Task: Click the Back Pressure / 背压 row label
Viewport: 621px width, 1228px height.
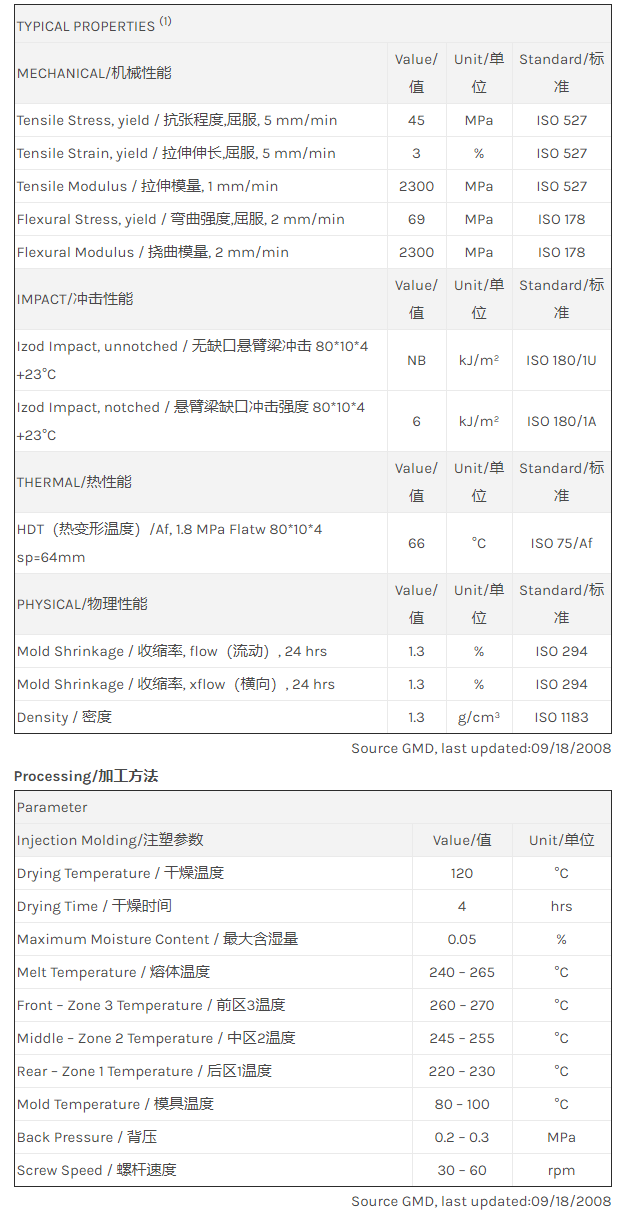Action: click(87, 1137)
